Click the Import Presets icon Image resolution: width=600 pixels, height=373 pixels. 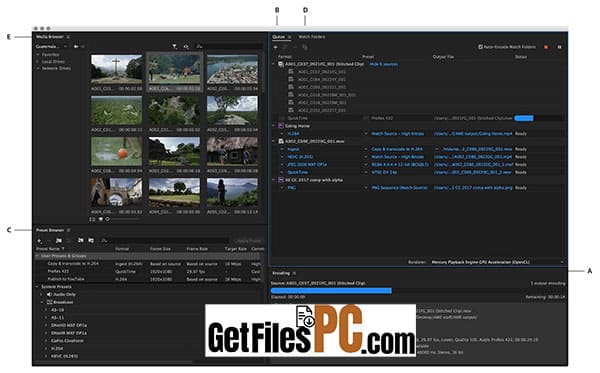click(x=80, y=240)
